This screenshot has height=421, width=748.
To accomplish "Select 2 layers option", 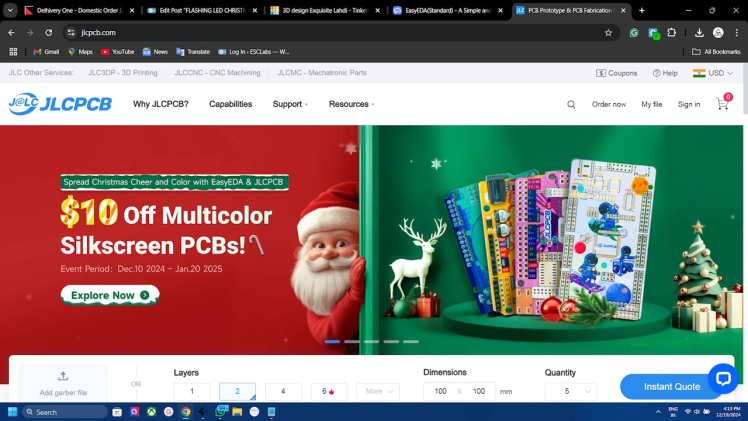I will [238, 391].
